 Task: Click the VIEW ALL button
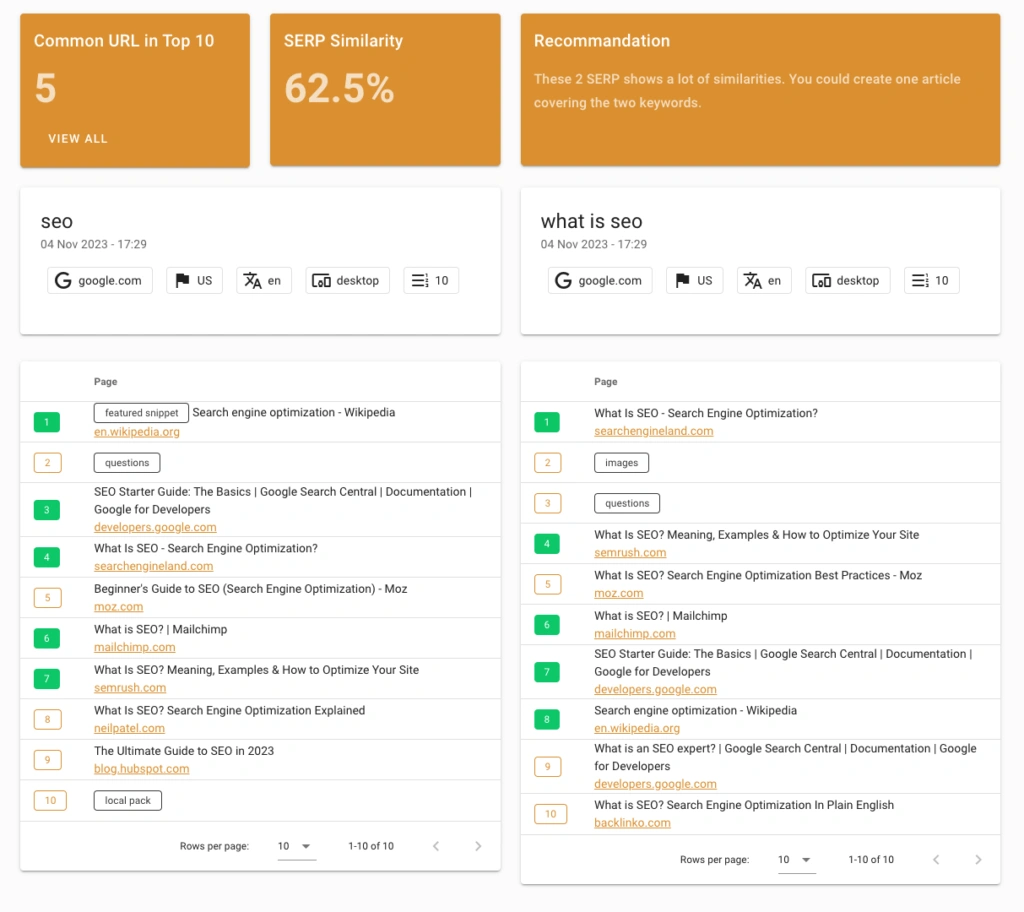coord(78,138)
